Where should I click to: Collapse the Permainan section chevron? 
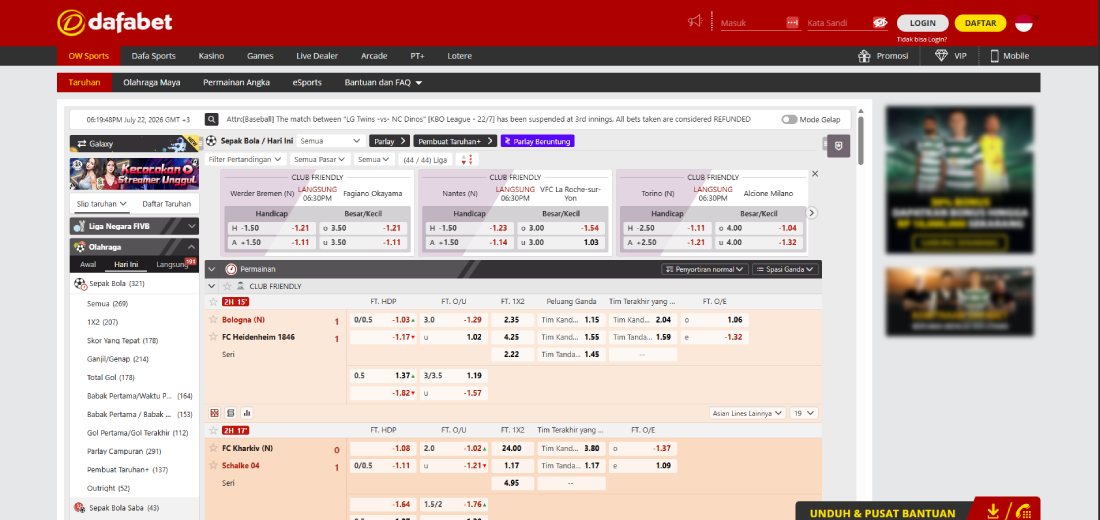[212, 269]
